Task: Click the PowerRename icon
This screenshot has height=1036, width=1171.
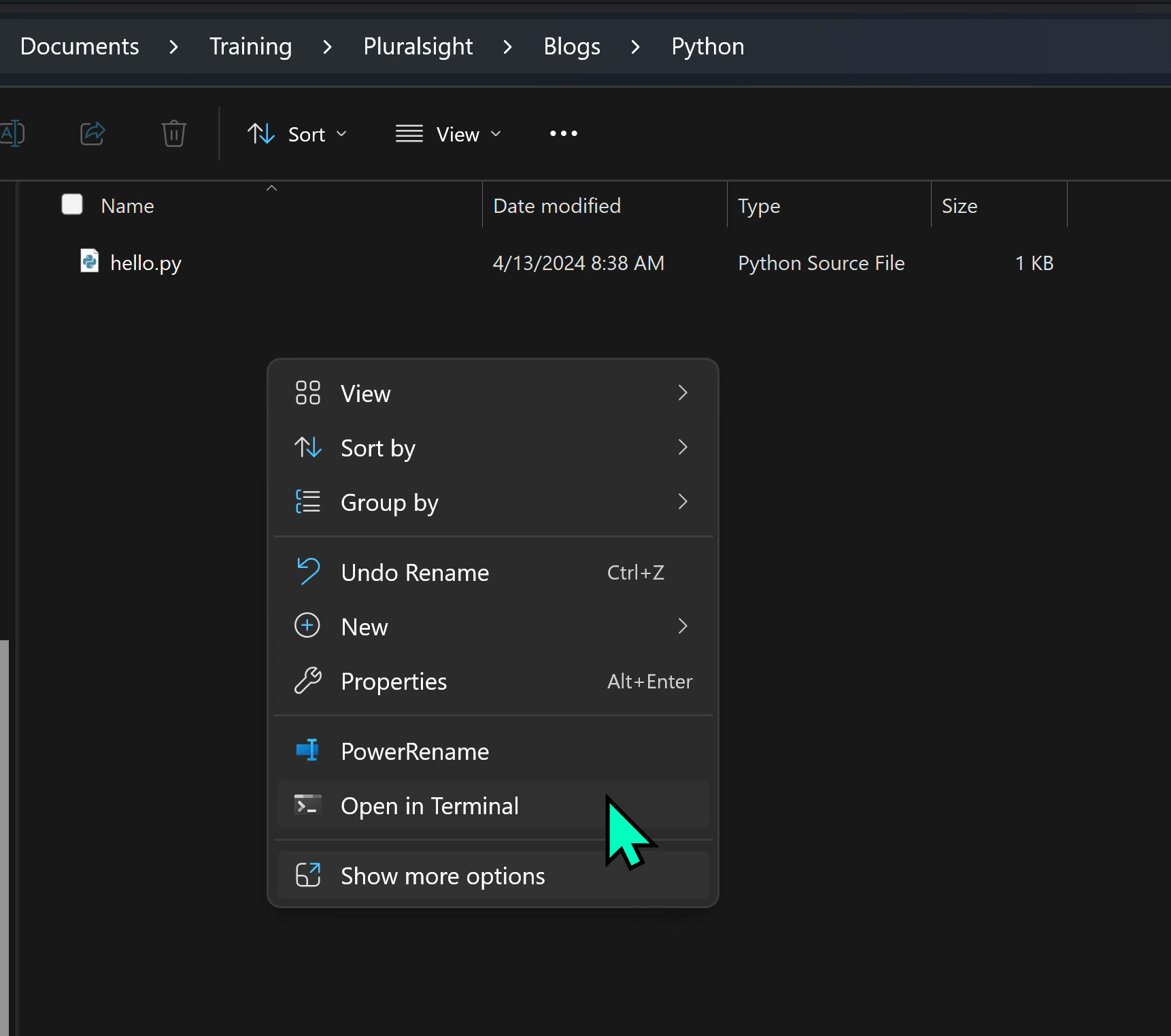Action: coord(307,750)
